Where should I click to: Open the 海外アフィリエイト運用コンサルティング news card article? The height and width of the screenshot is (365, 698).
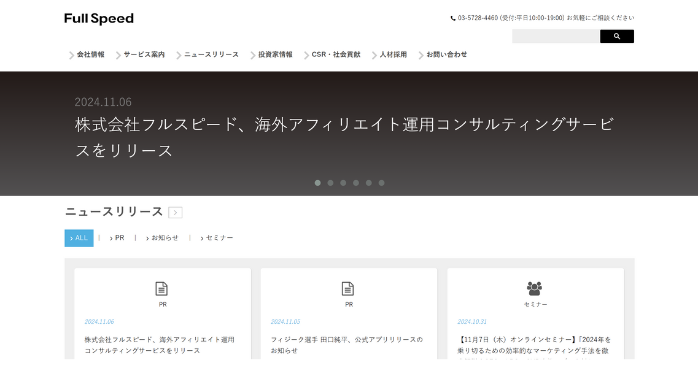coord(159,345)
